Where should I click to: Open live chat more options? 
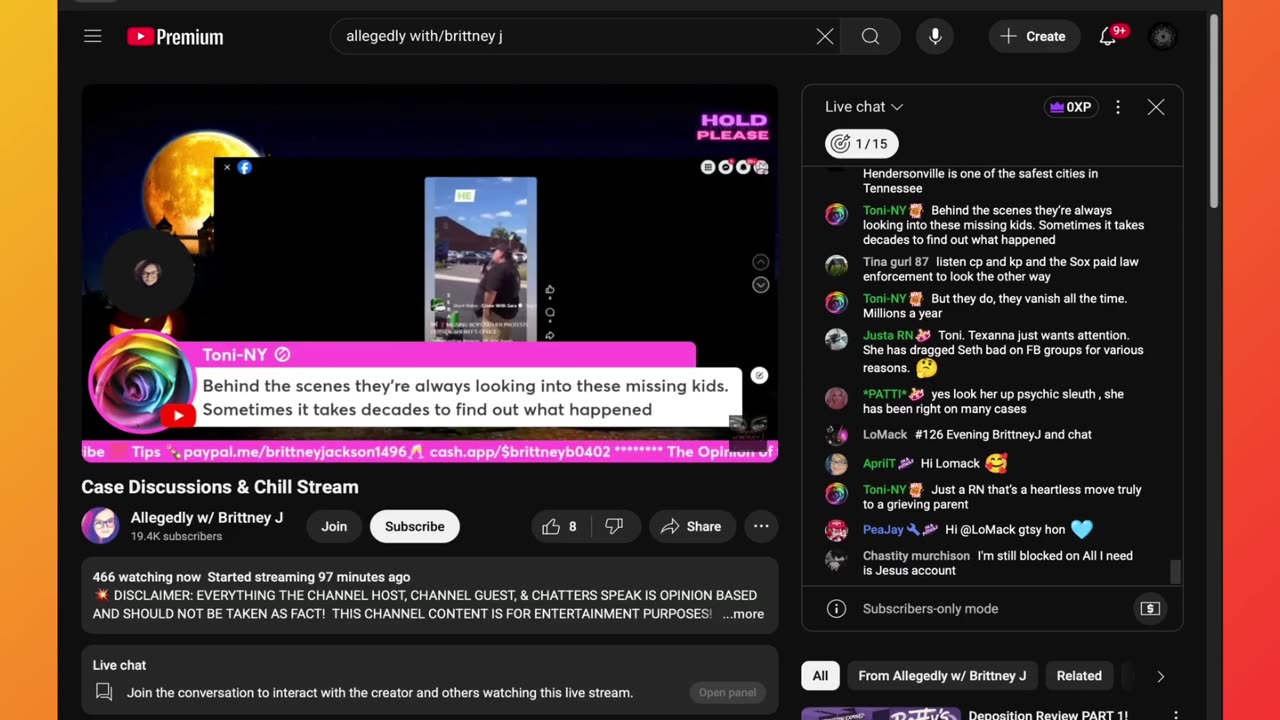[x=1118, y=107]
